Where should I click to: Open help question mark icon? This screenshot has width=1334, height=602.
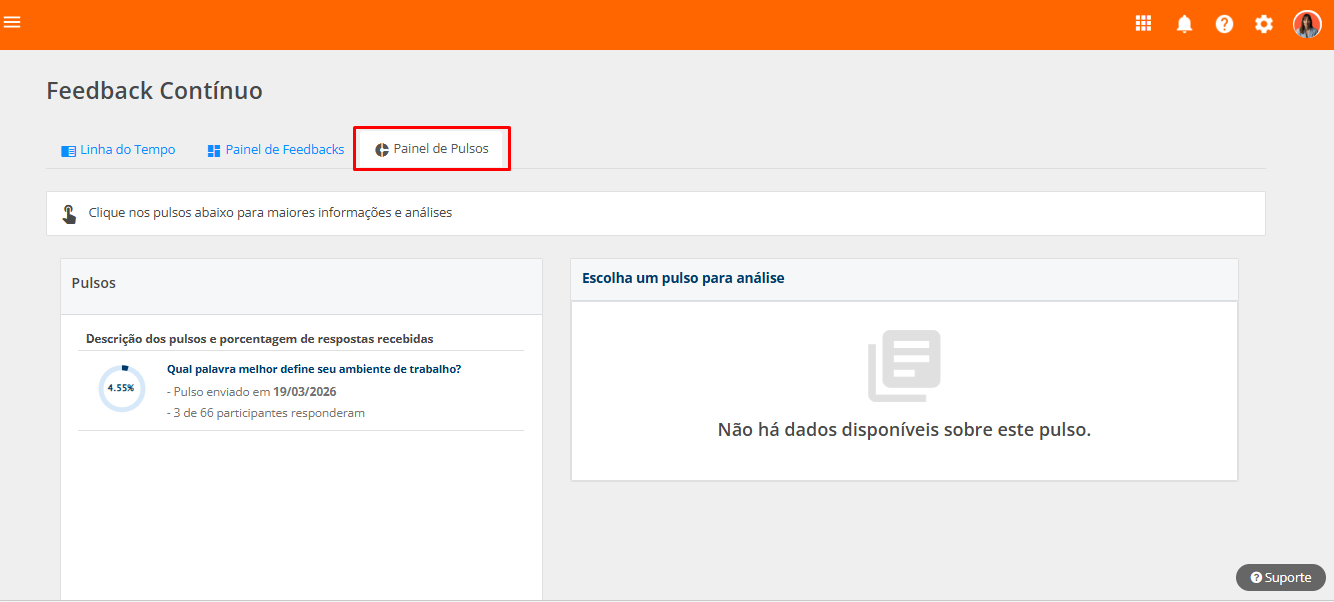tap(1225, 24)
